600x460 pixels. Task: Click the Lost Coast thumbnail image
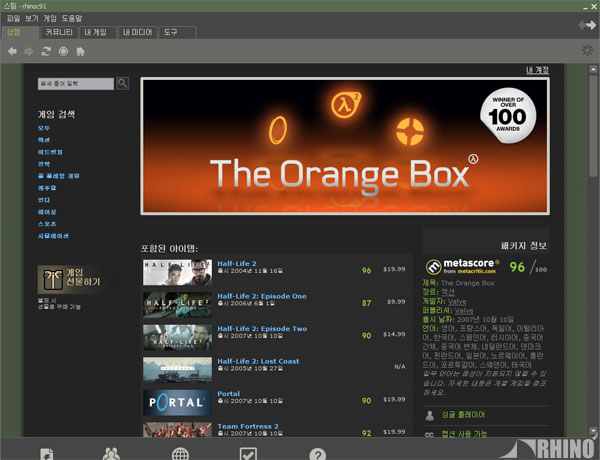click(x=177, y=370)
